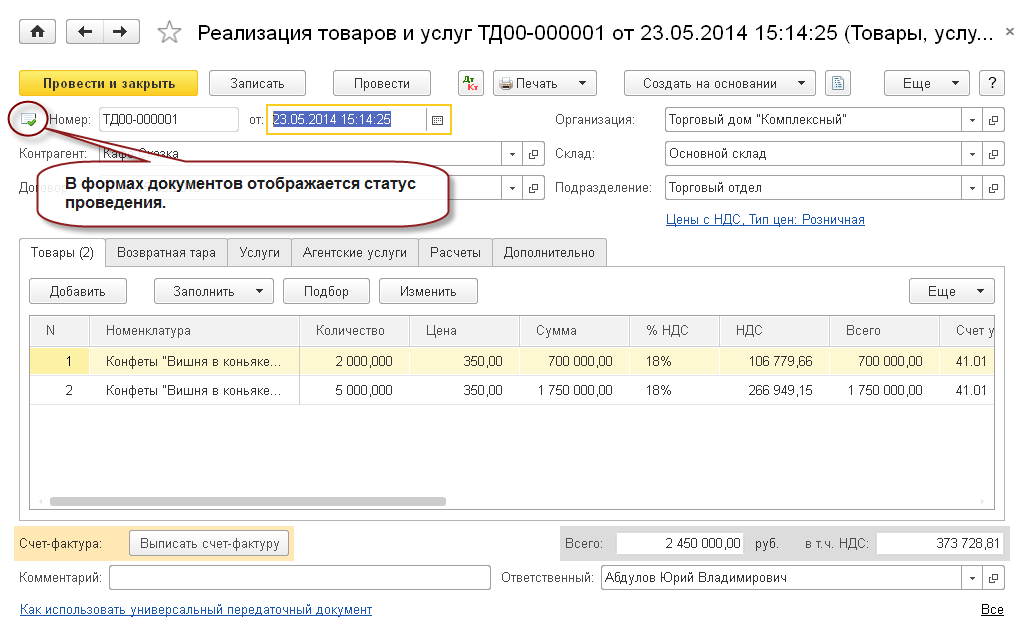The image size is (1032, 633).
Task: Click into the Комментарий input field
Action: coord(300,578)
